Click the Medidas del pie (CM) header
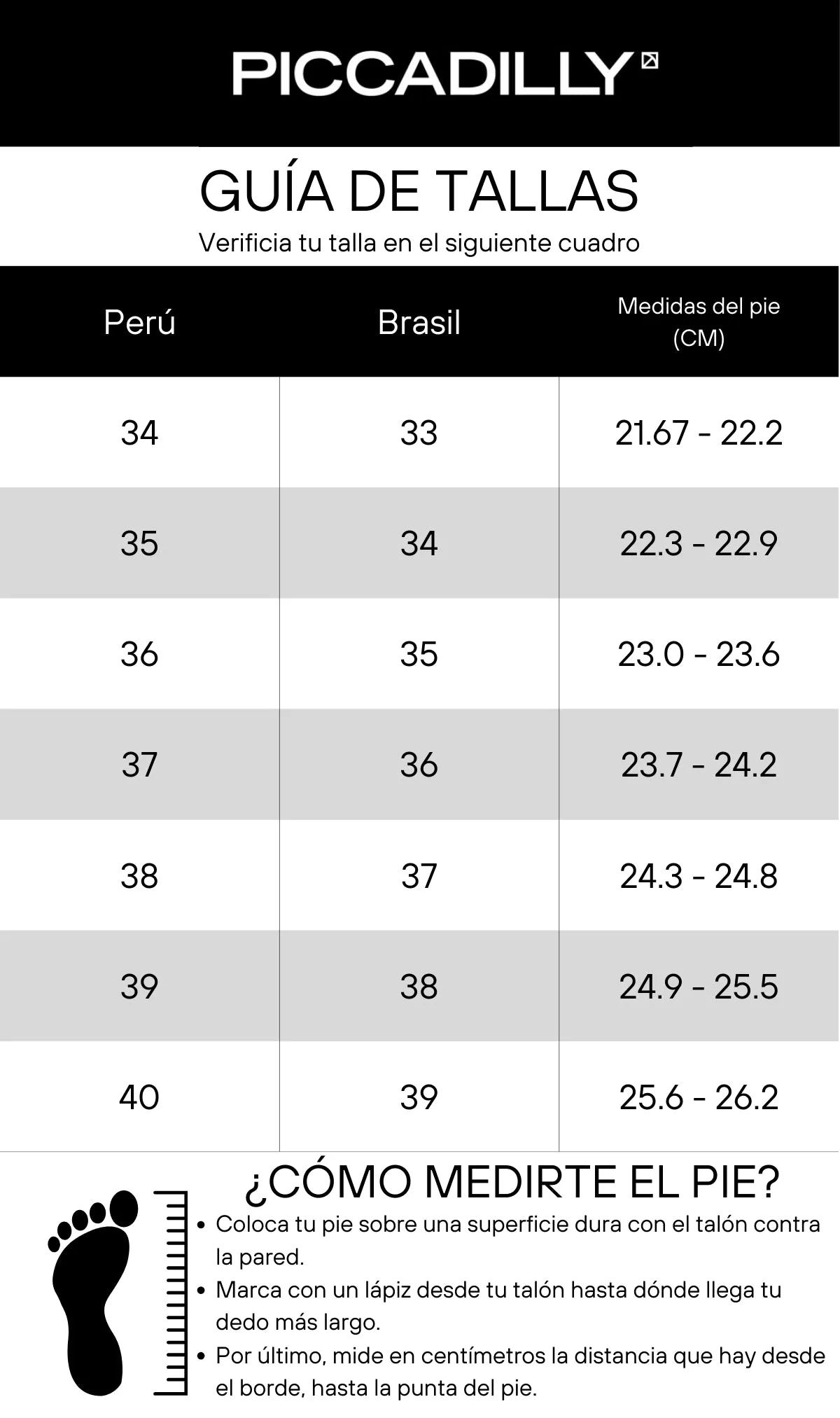The height and width of the screenshot is (1418, 840). click(699, 322)
